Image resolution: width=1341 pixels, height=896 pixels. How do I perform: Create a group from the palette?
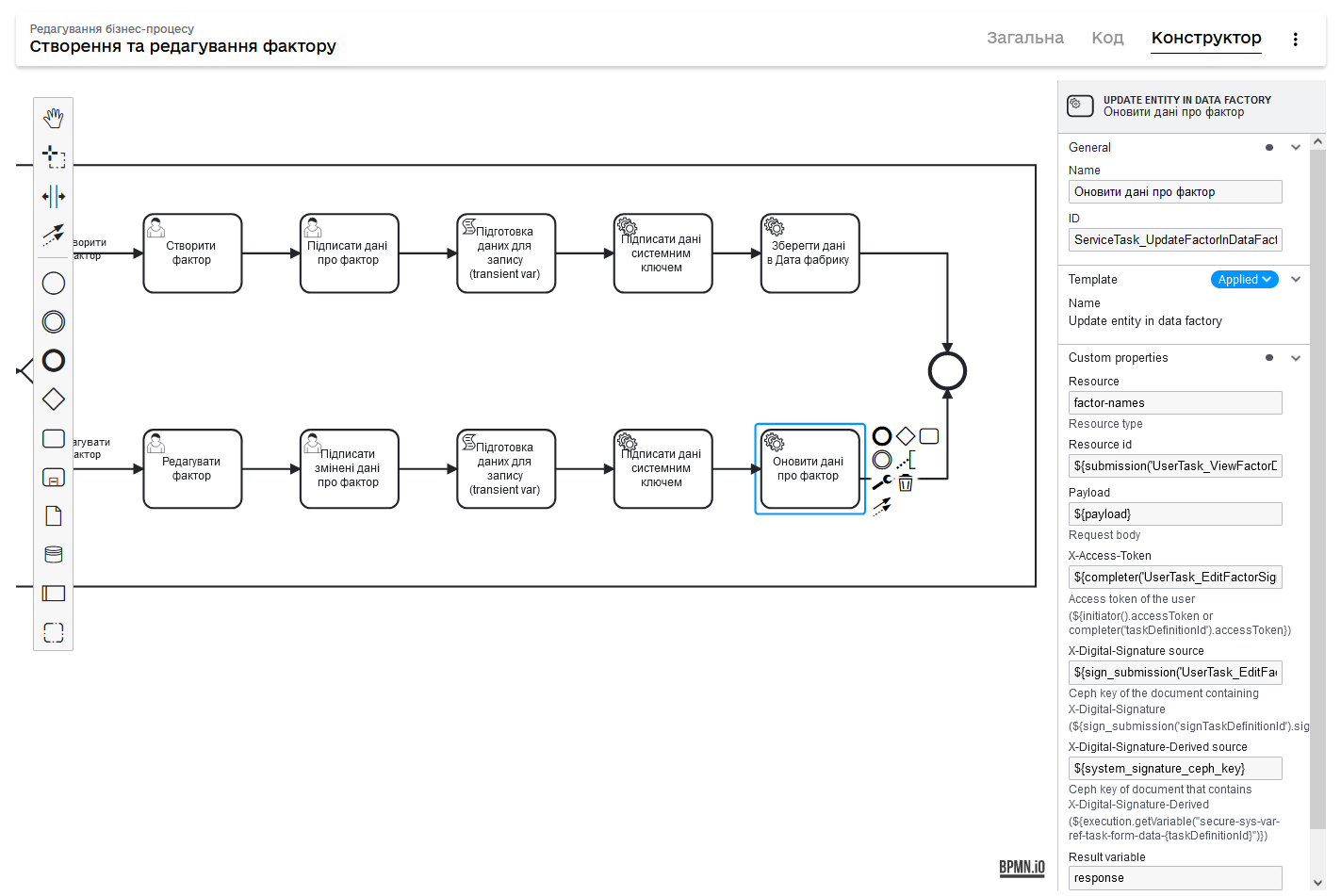pyautogui.click(x=54, y=631)
